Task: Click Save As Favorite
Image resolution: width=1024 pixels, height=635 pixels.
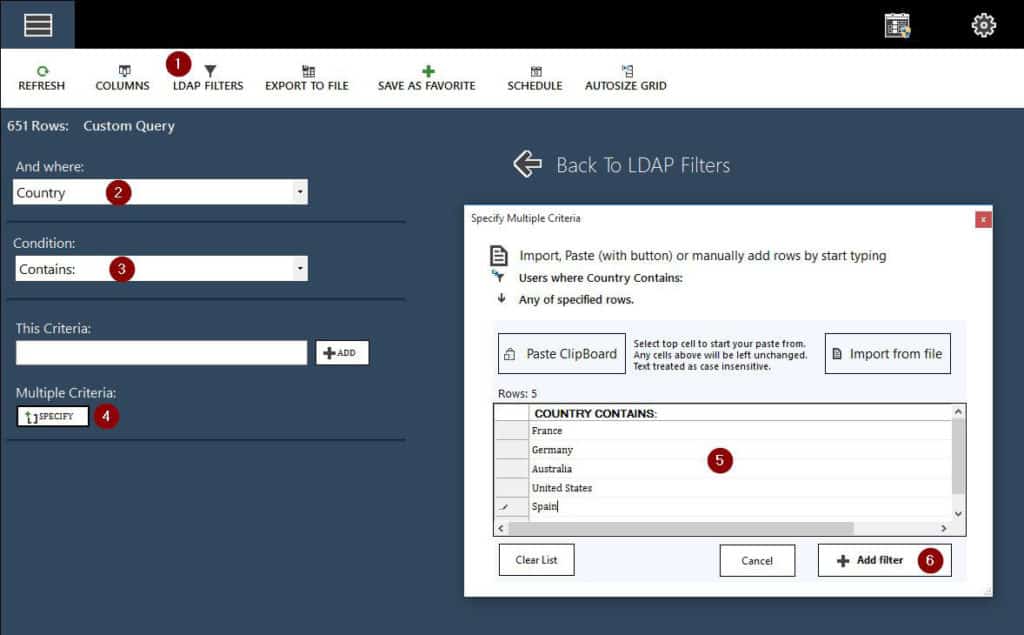Action: 426,78
